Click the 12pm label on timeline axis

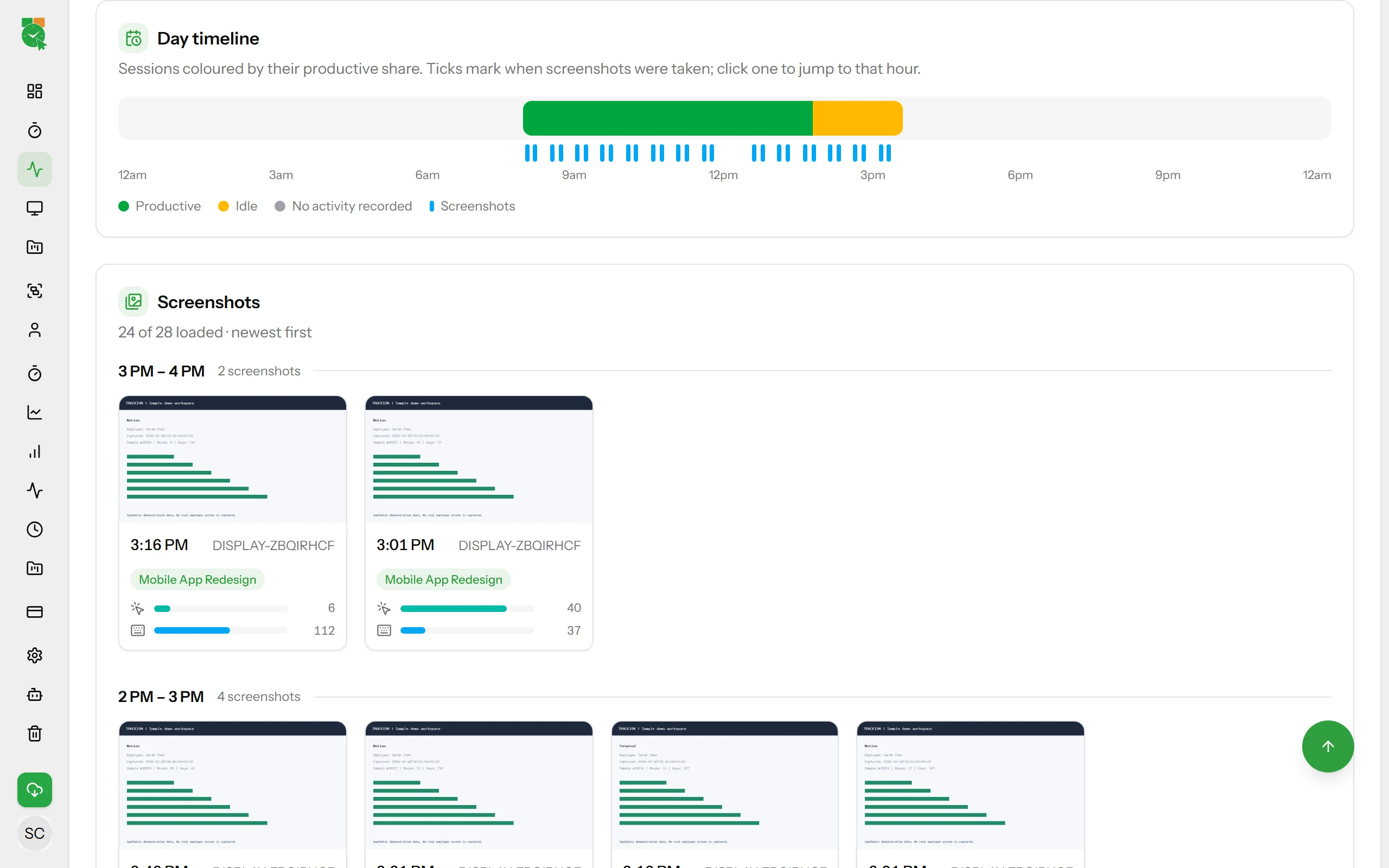[723, 175]
